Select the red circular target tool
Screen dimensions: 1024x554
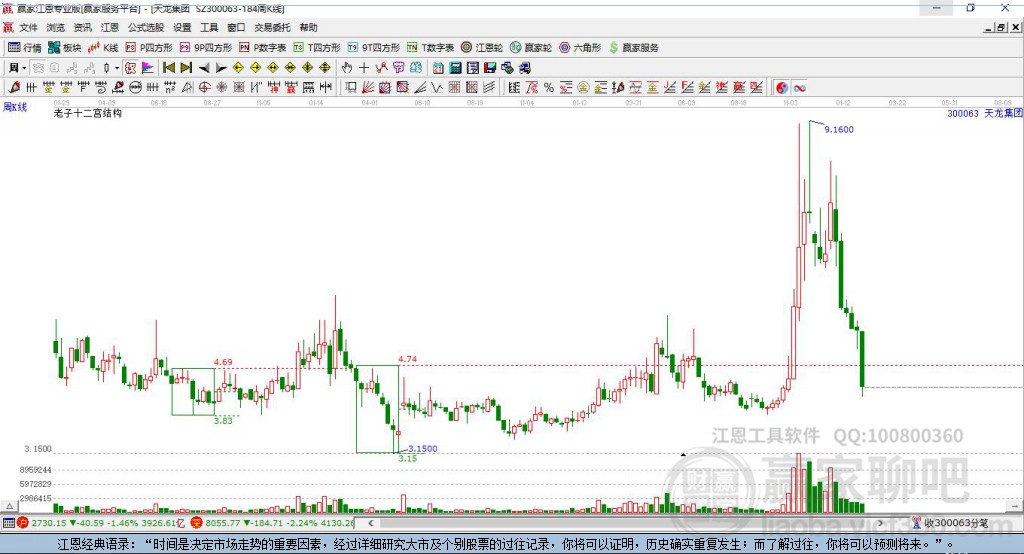pos(204,88)
